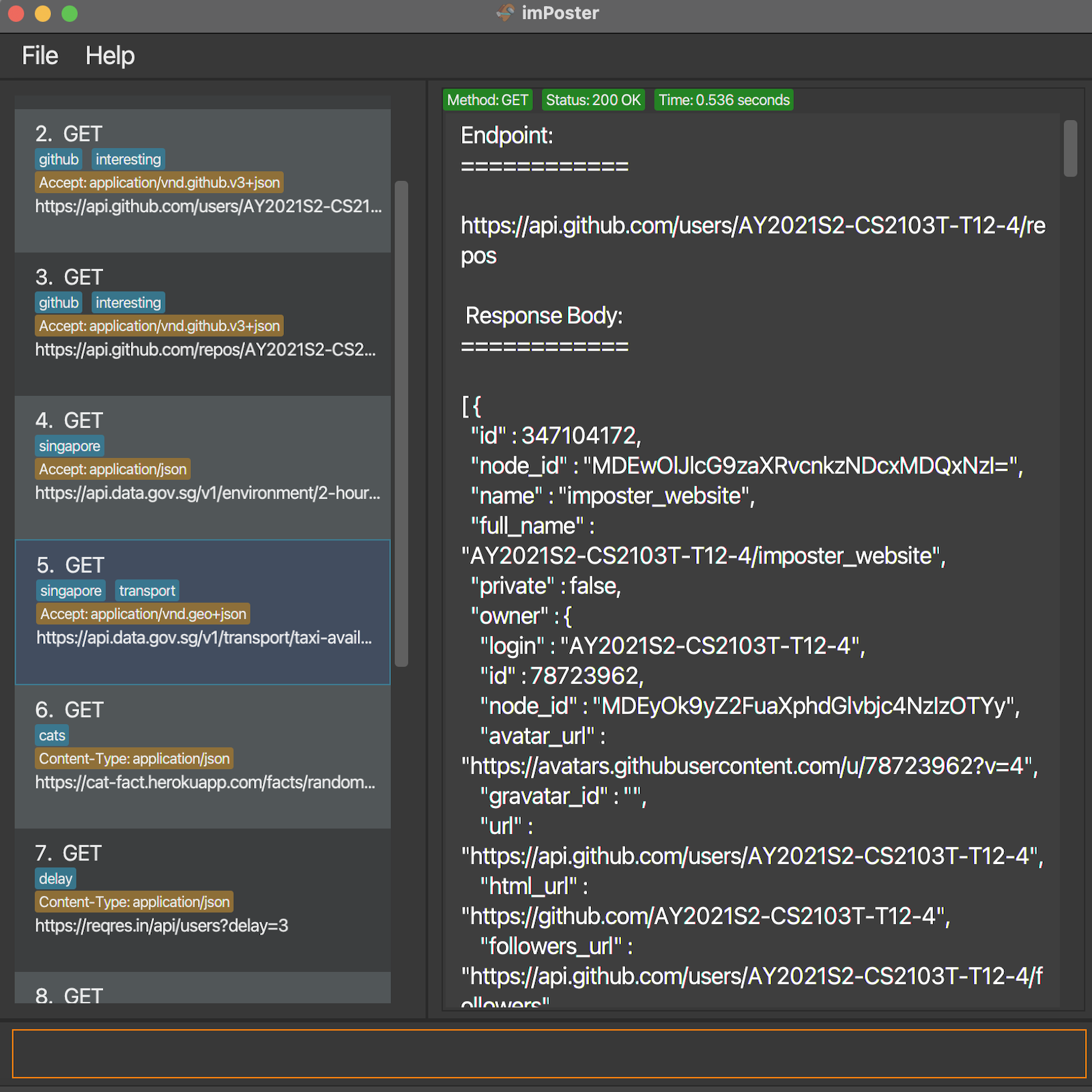Open the File menu

pos(40,55)
